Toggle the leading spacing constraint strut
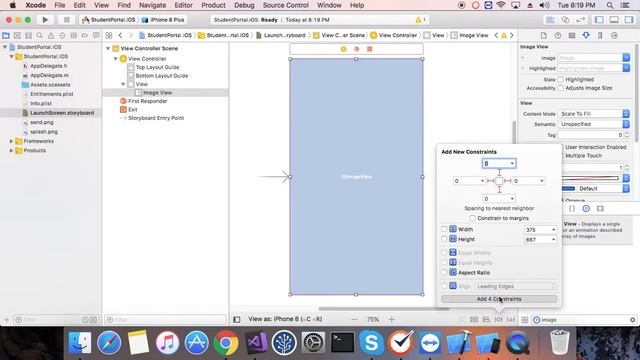This screenshot has width=640, height=360. [491, 181]
